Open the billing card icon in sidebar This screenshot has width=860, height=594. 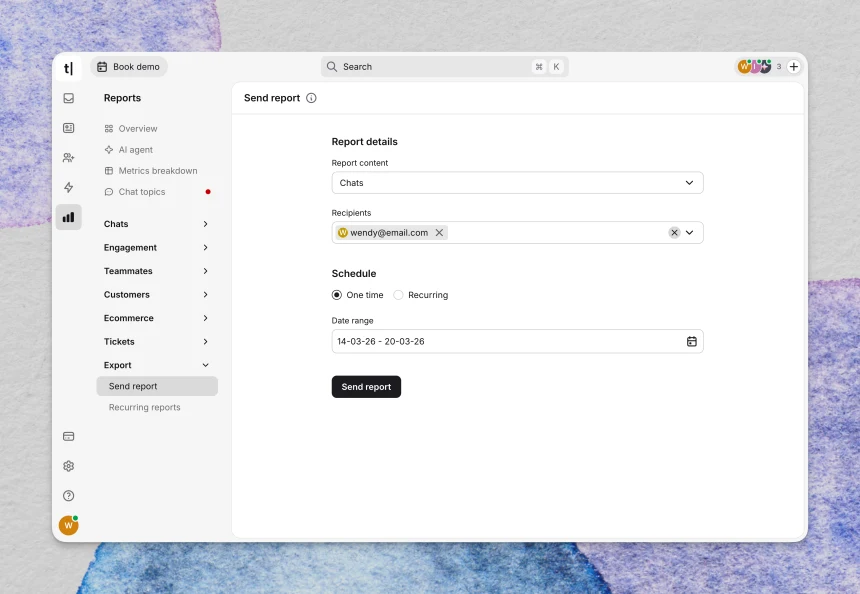[69, 437]
